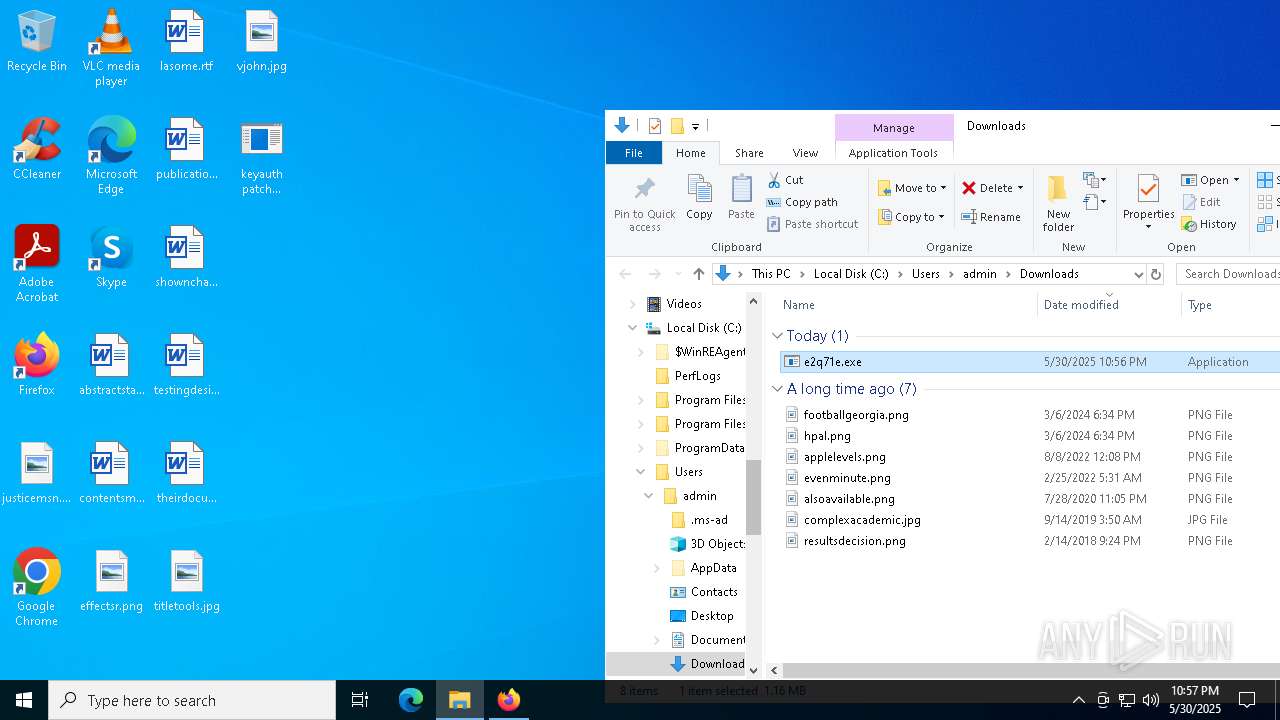Viewport: 1280px width, 720px height.
Task: Select CCleaner desktop icon
Action: [x=37, y=149]
